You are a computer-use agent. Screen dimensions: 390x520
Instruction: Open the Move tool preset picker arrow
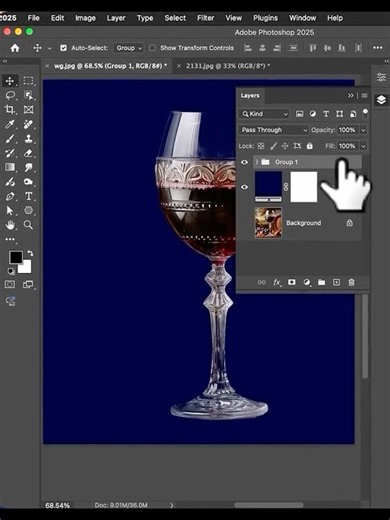click(x=49, y=48)
